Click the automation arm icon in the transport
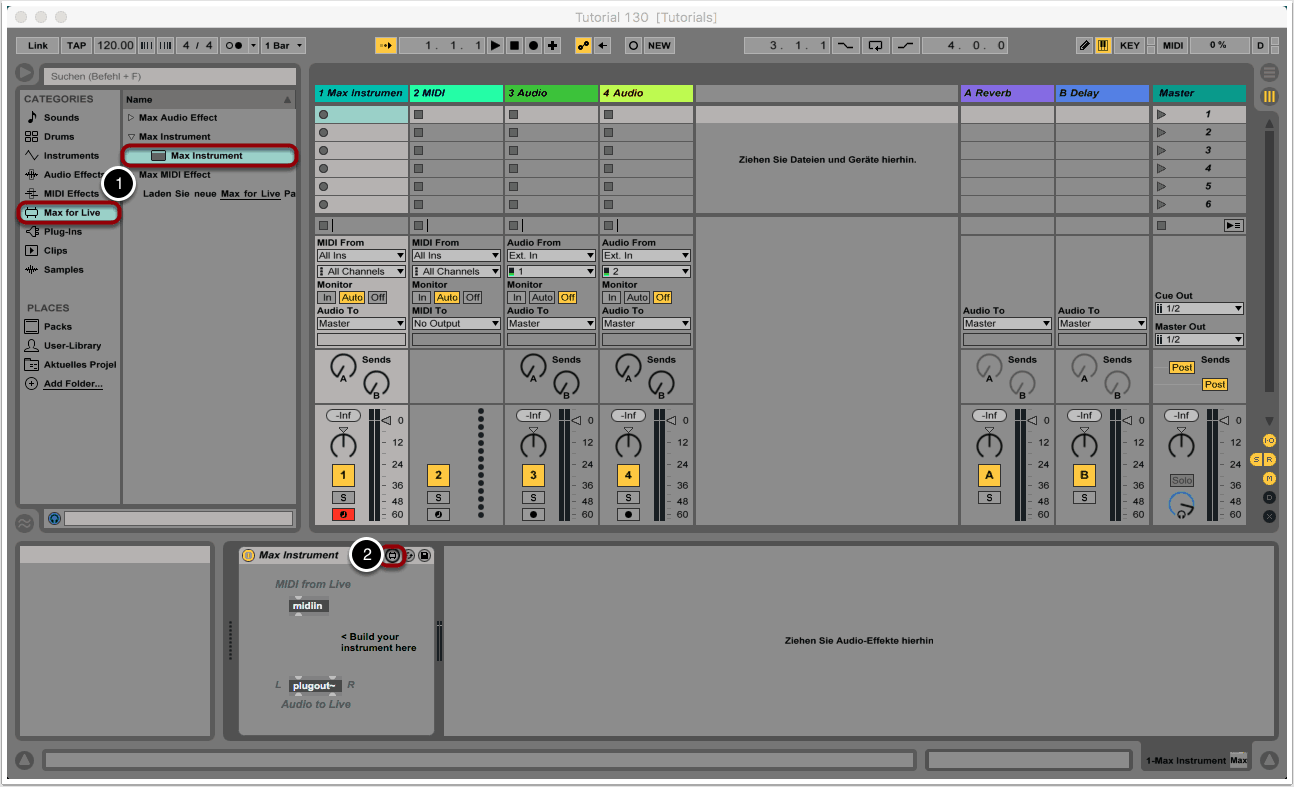 pyautogui.click(x=584, y=46)
